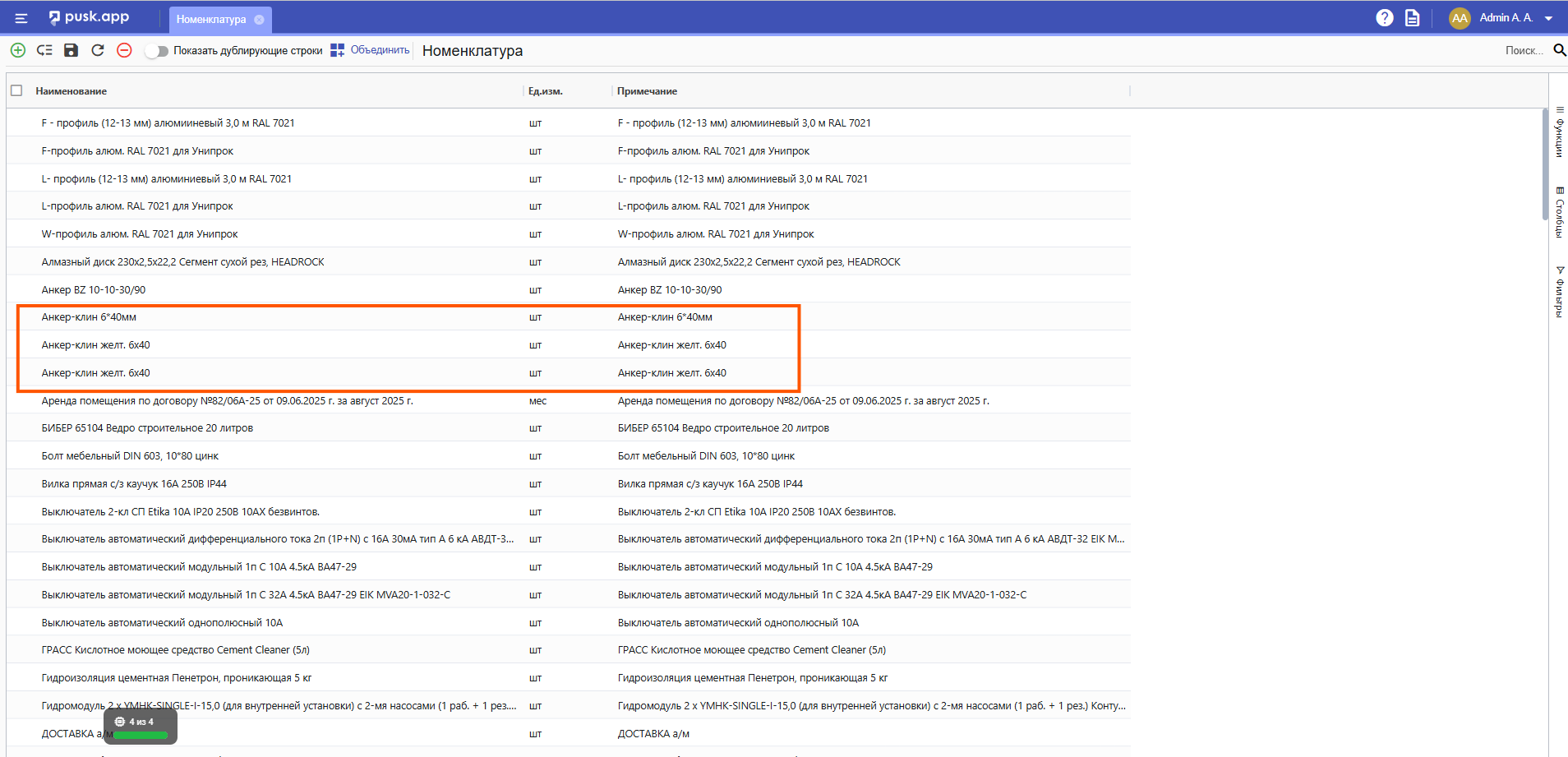Click the green add row icon

17,50
